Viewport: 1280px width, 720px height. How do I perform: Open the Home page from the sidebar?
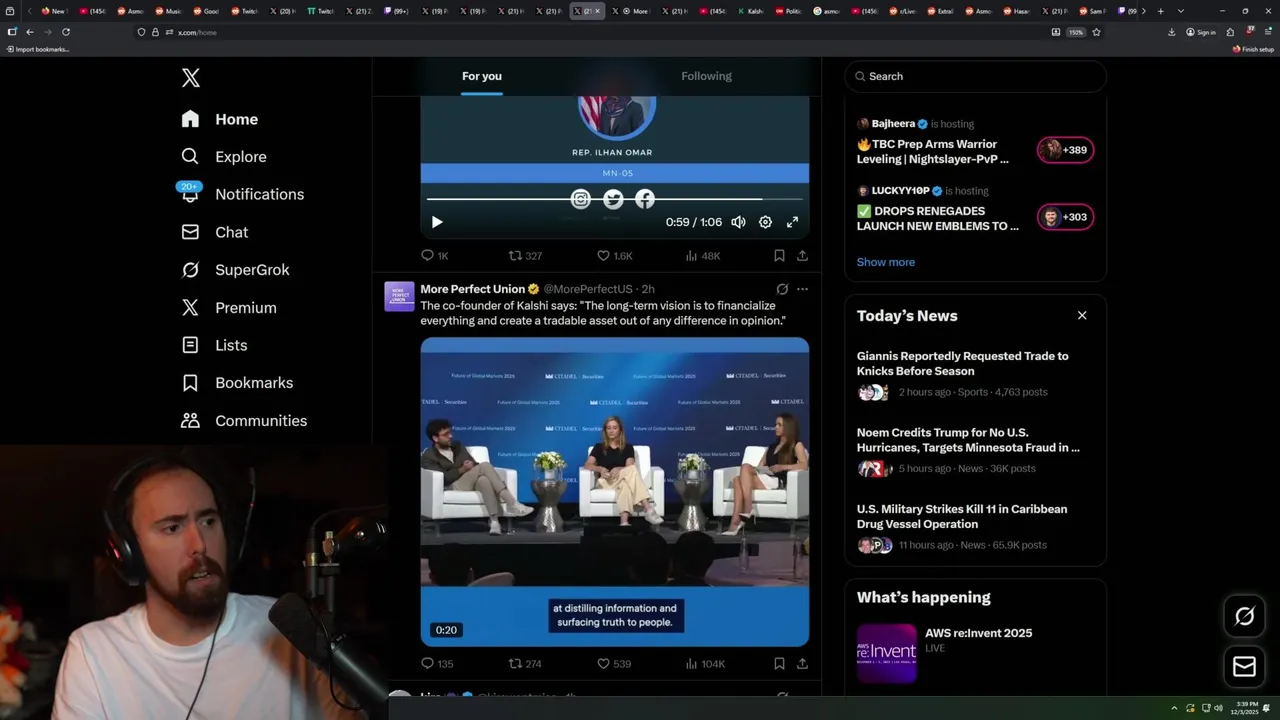coord(220,119)
